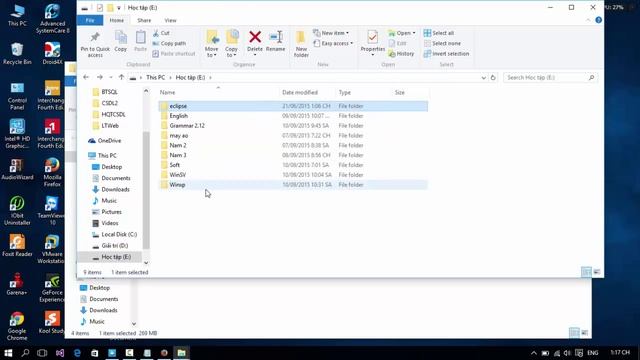640x360 pixels.
Task: Open Explorer help question mark icon
Action: point(598,20)
